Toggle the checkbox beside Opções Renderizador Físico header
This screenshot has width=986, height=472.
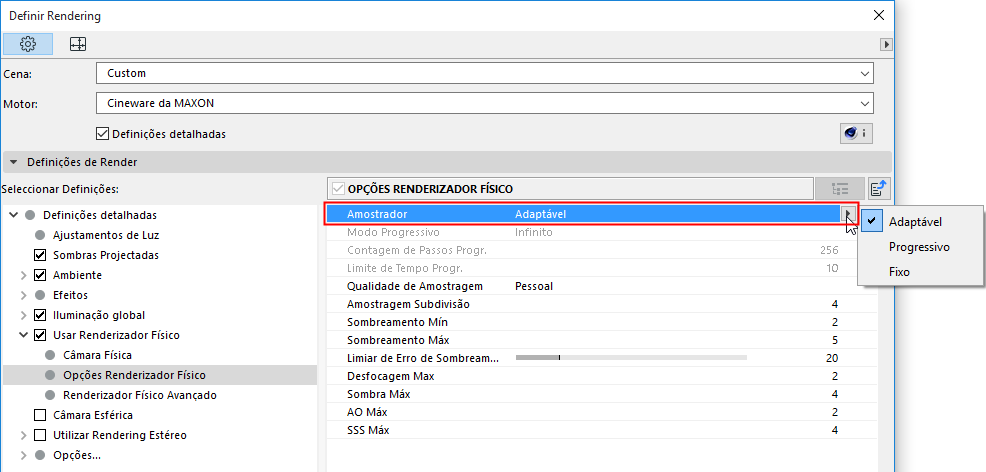point(338,189)
